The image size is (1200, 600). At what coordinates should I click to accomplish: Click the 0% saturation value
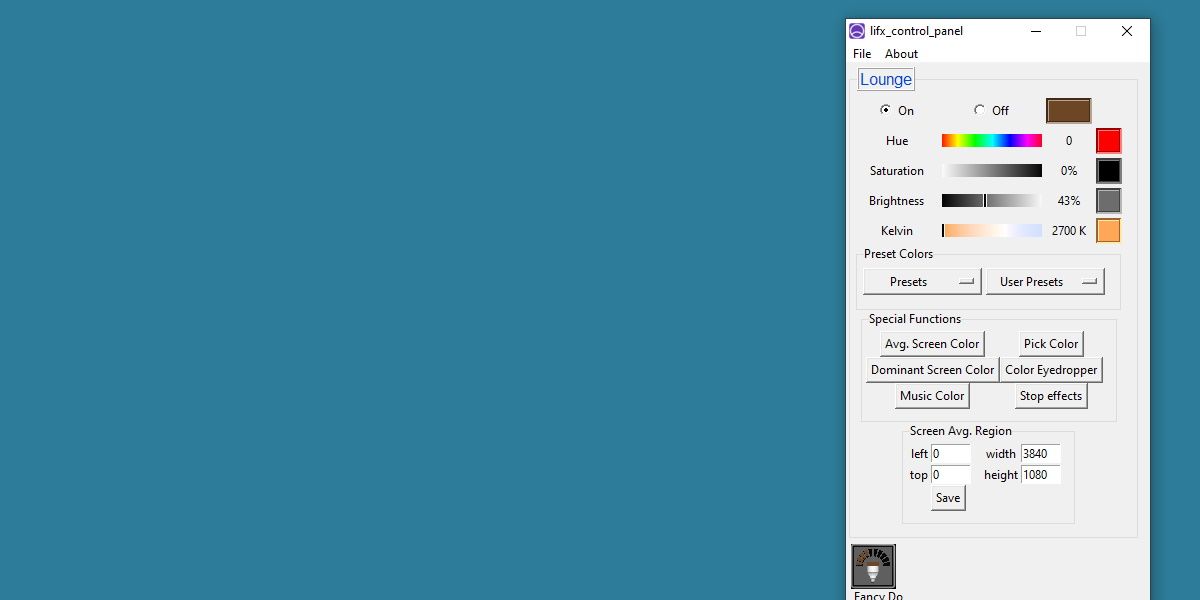click(1069, 171)
